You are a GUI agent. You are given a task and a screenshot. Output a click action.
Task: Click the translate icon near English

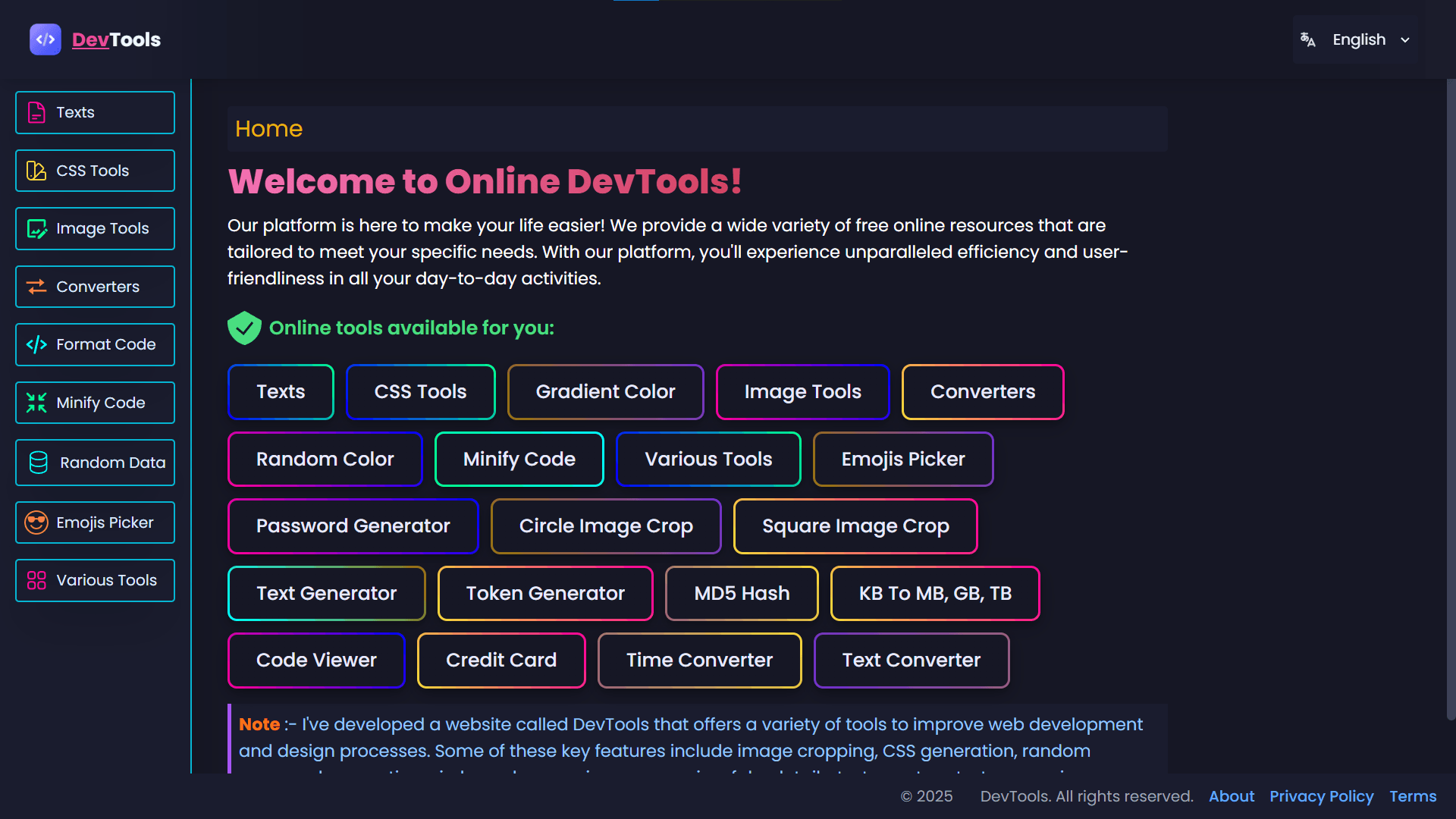1308,39
